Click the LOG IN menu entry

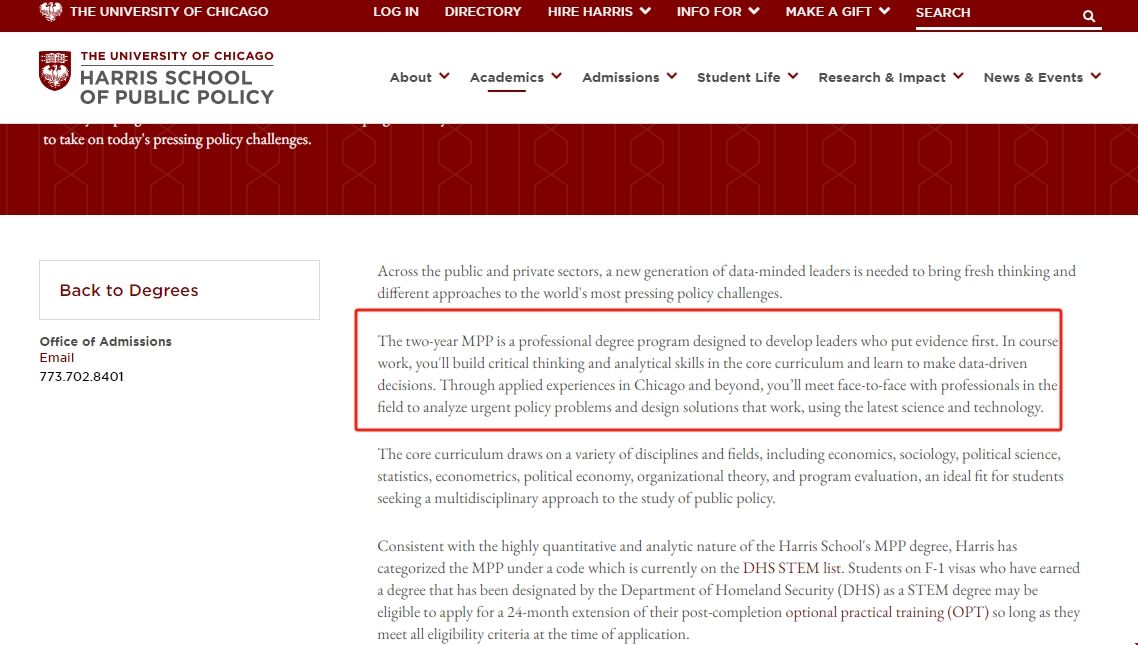[x=395, y=12]
